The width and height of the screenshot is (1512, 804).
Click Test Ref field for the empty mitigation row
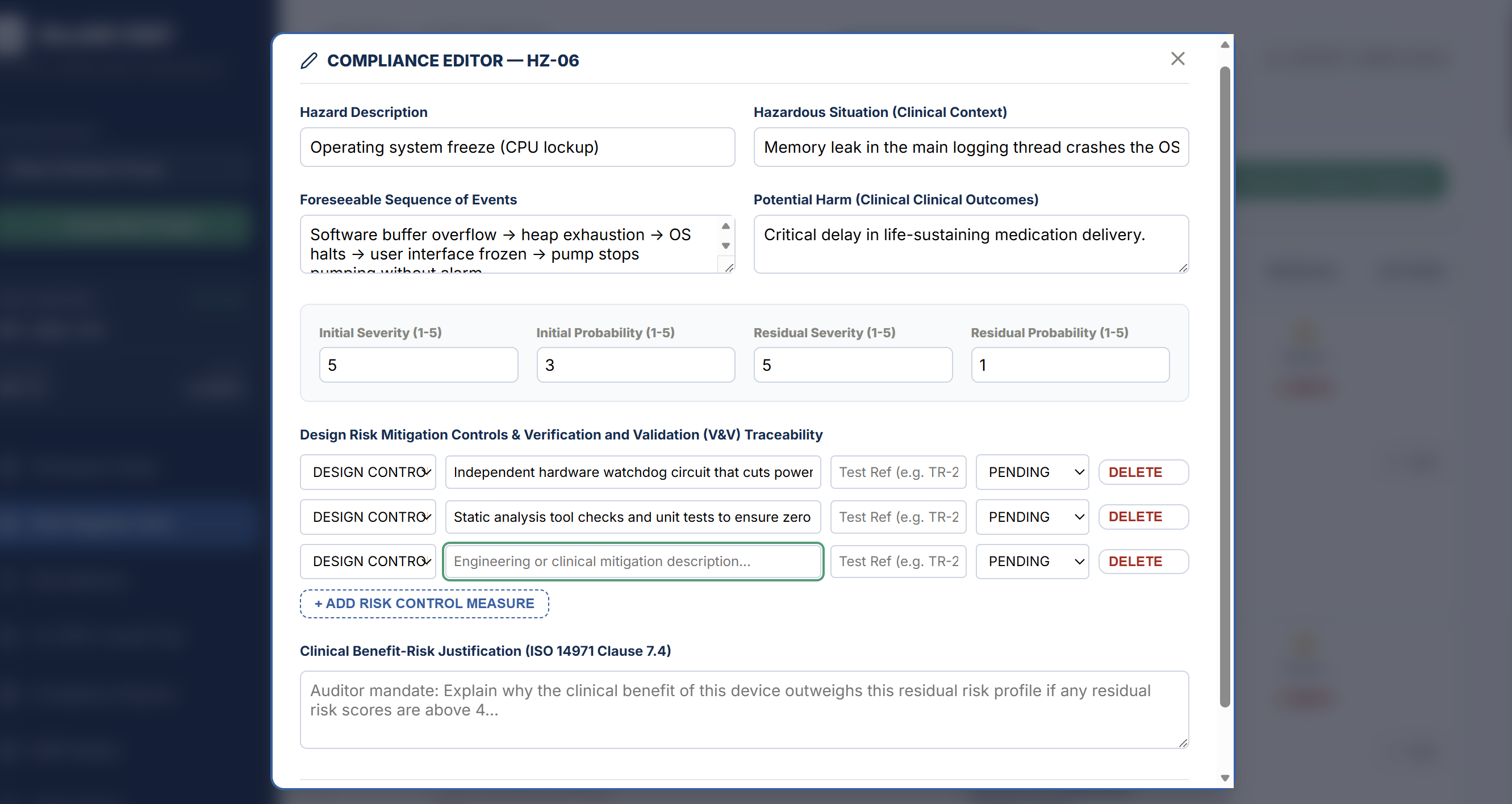tap(898, 562)
